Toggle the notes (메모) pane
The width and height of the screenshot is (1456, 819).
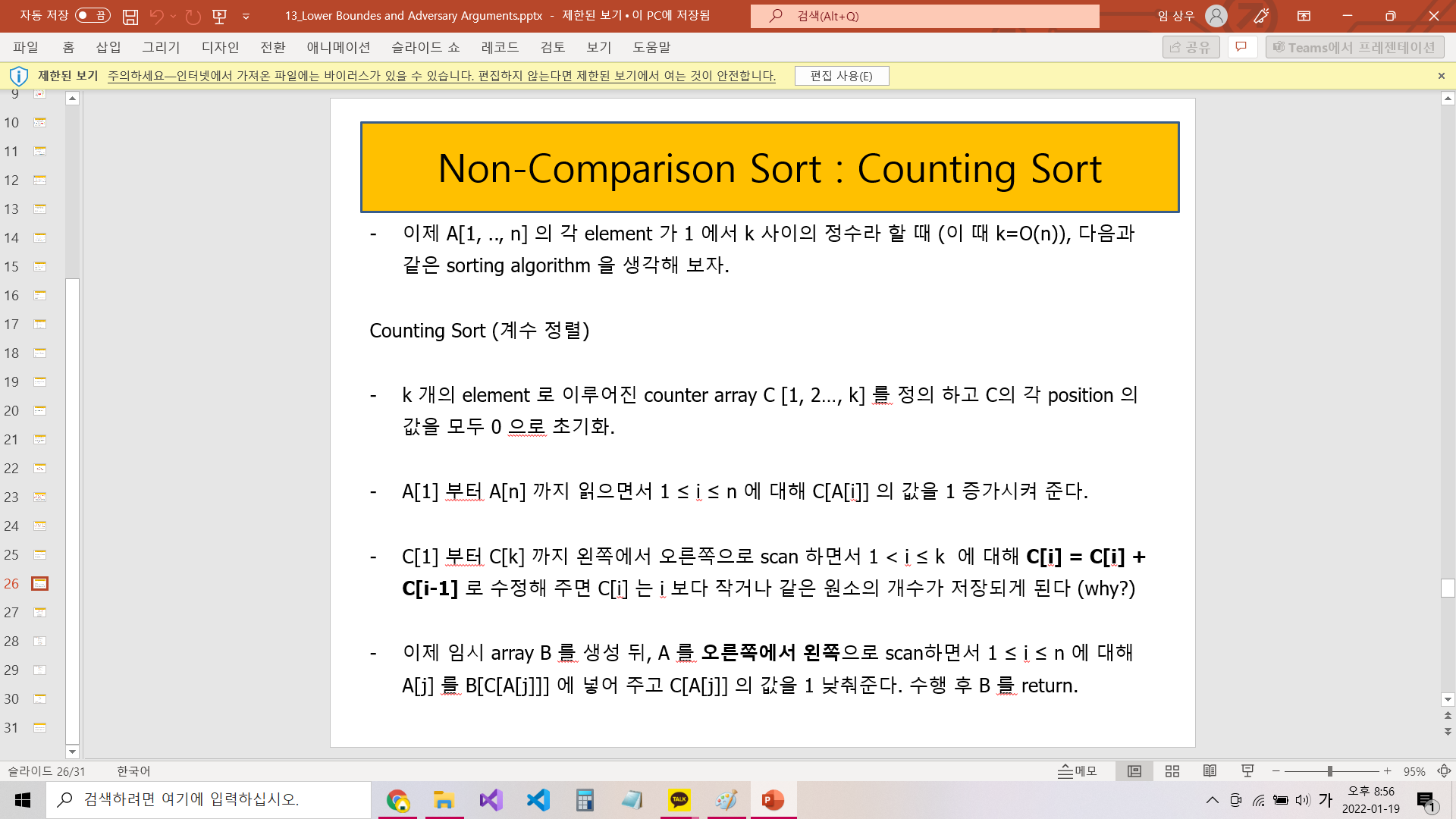1078,771
